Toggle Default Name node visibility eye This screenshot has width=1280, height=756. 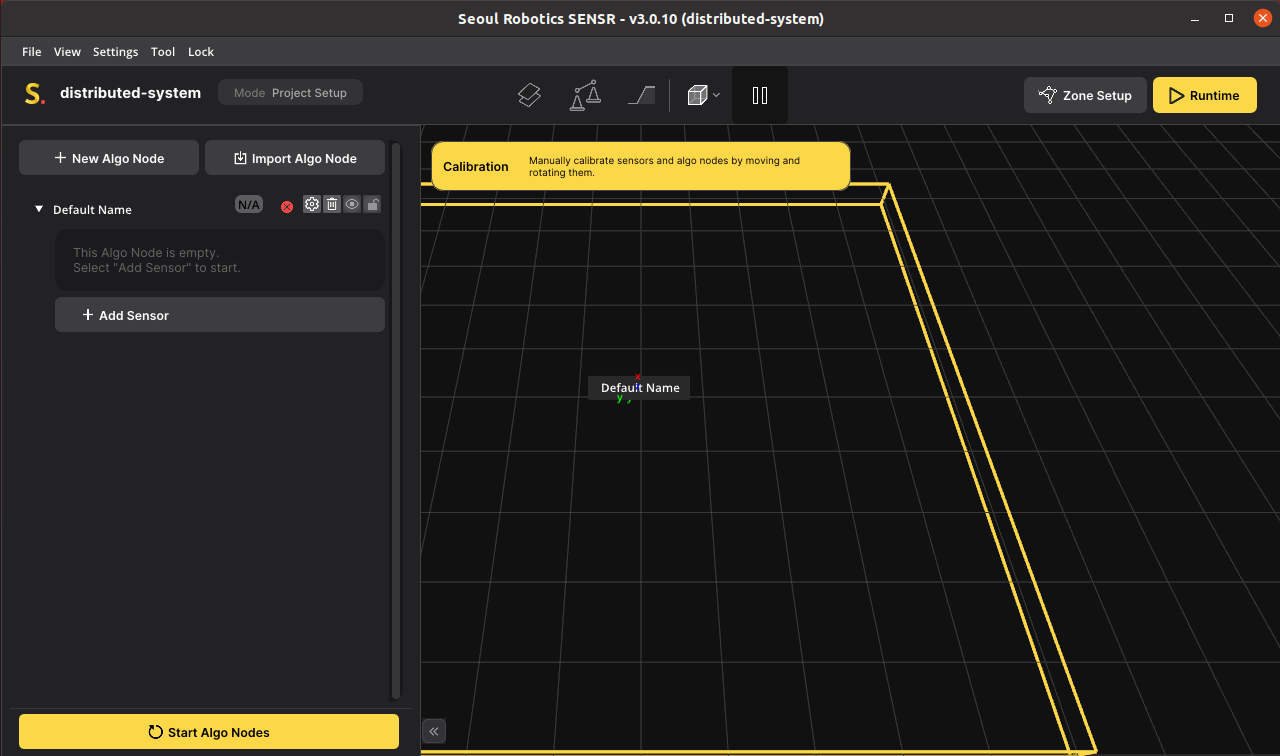click(352, 204)
